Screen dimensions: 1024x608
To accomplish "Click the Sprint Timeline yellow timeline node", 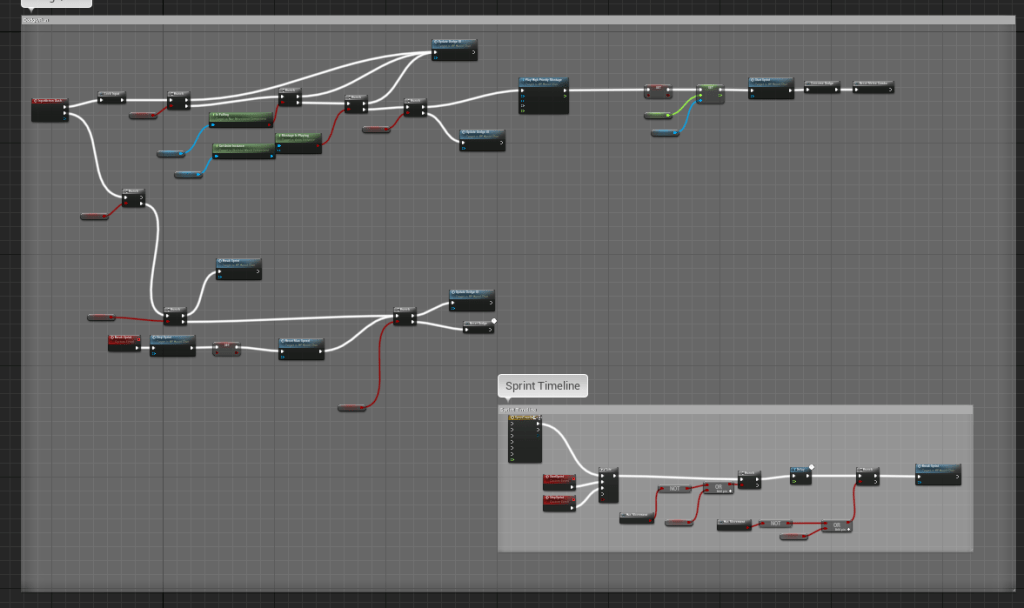I will [x=524, y=439].
